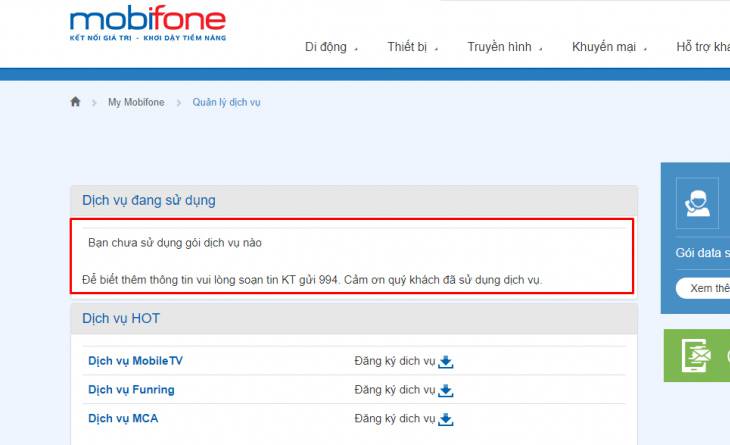The image size is (730, 445).
Task: Click download icon in the Funring row
Action: point(446,390)
